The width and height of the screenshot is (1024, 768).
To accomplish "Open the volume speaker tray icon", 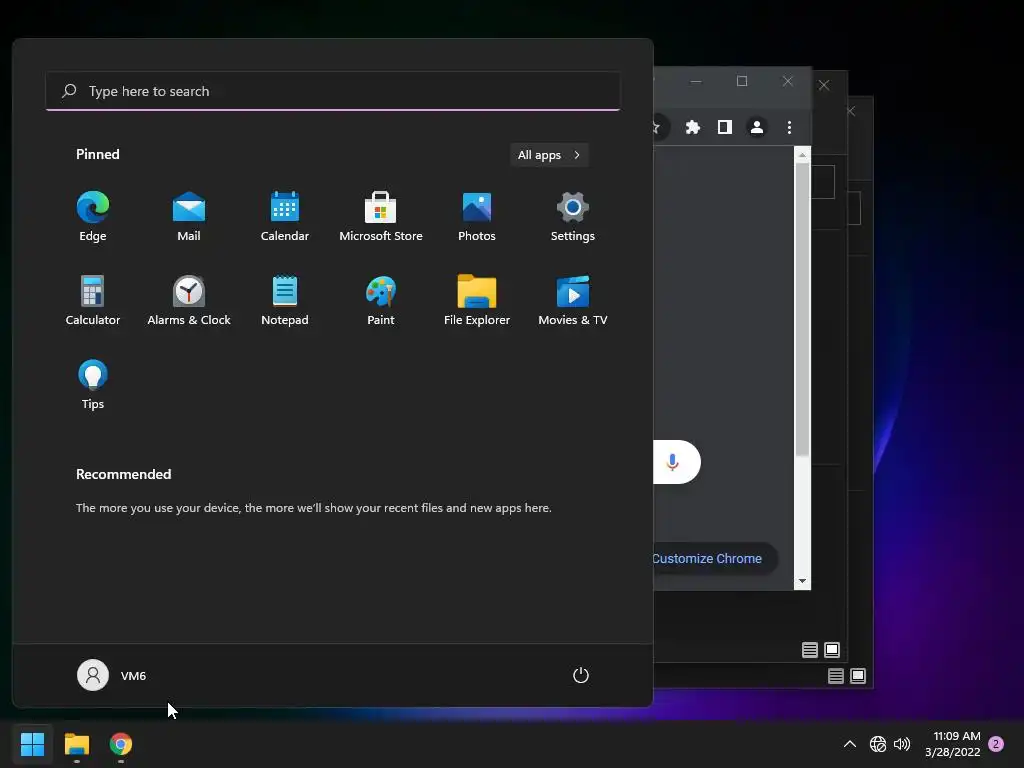I will coord(902,744).
